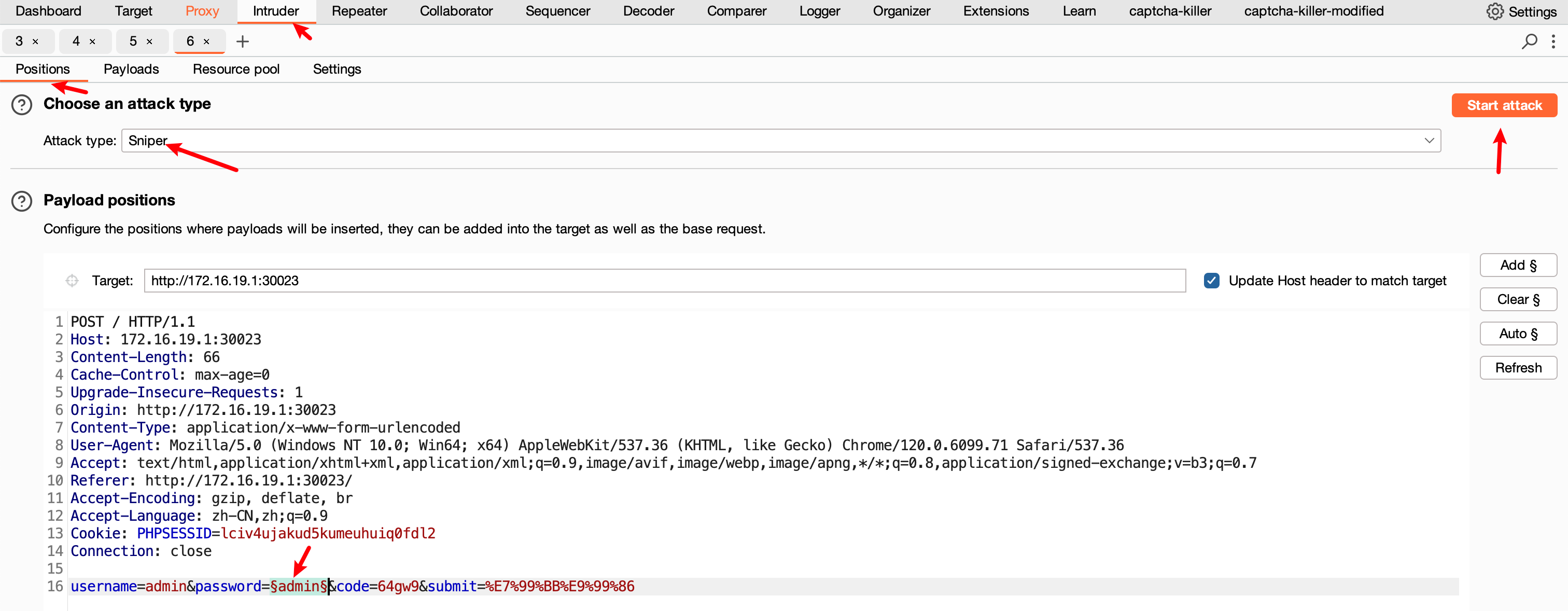1568x611 pixels.
Task: Open the Collaborator tab
Action: [x=456, y=12]
